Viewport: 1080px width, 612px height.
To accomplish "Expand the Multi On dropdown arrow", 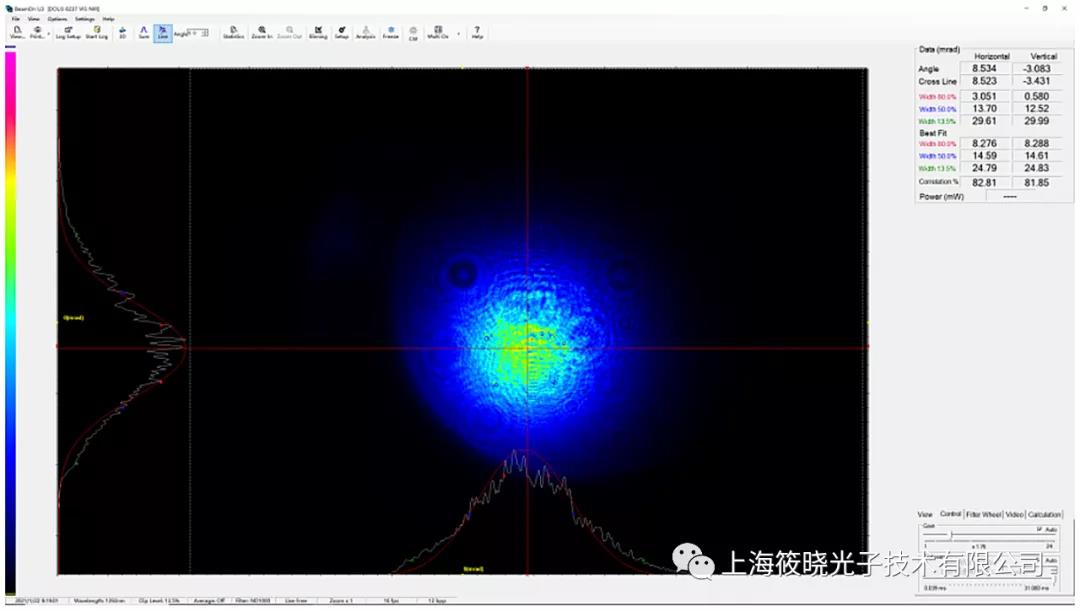I will 459,33.
